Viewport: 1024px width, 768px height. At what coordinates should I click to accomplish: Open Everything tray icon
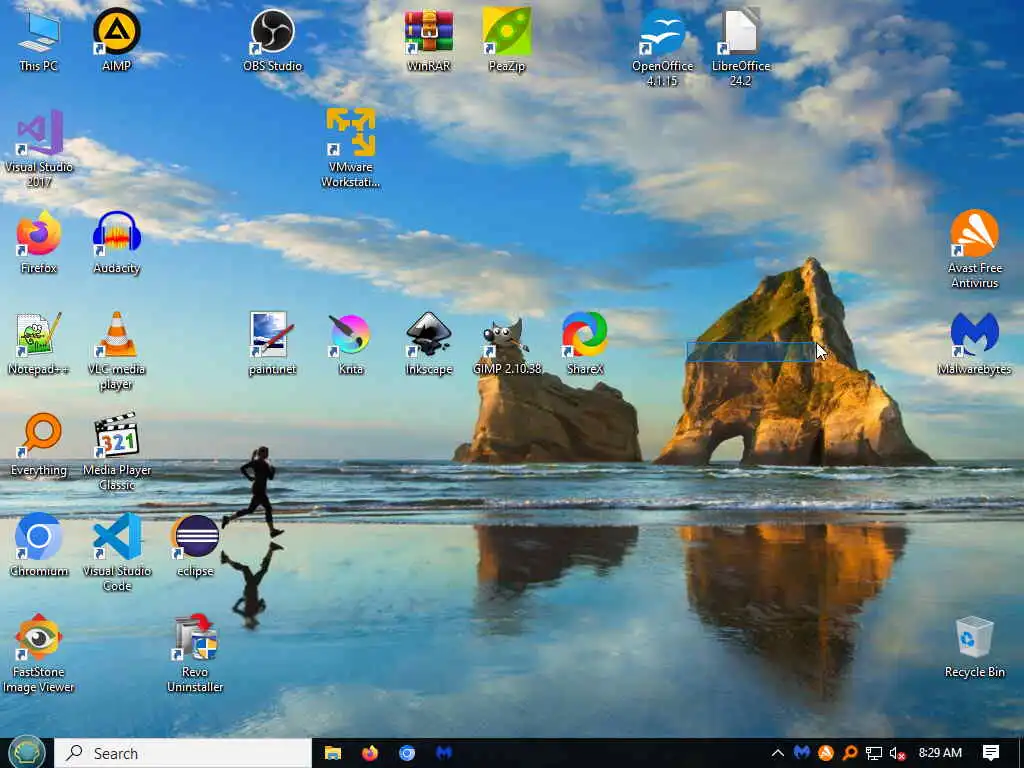850,753
